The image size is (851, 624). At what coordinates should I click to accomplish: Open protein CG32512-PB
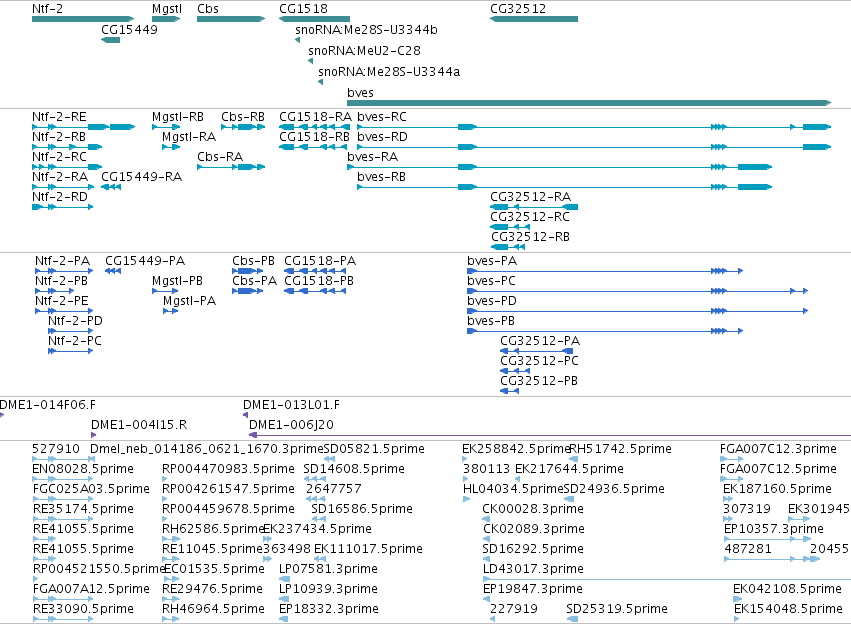pyautogui.click(x=539, y=381)
